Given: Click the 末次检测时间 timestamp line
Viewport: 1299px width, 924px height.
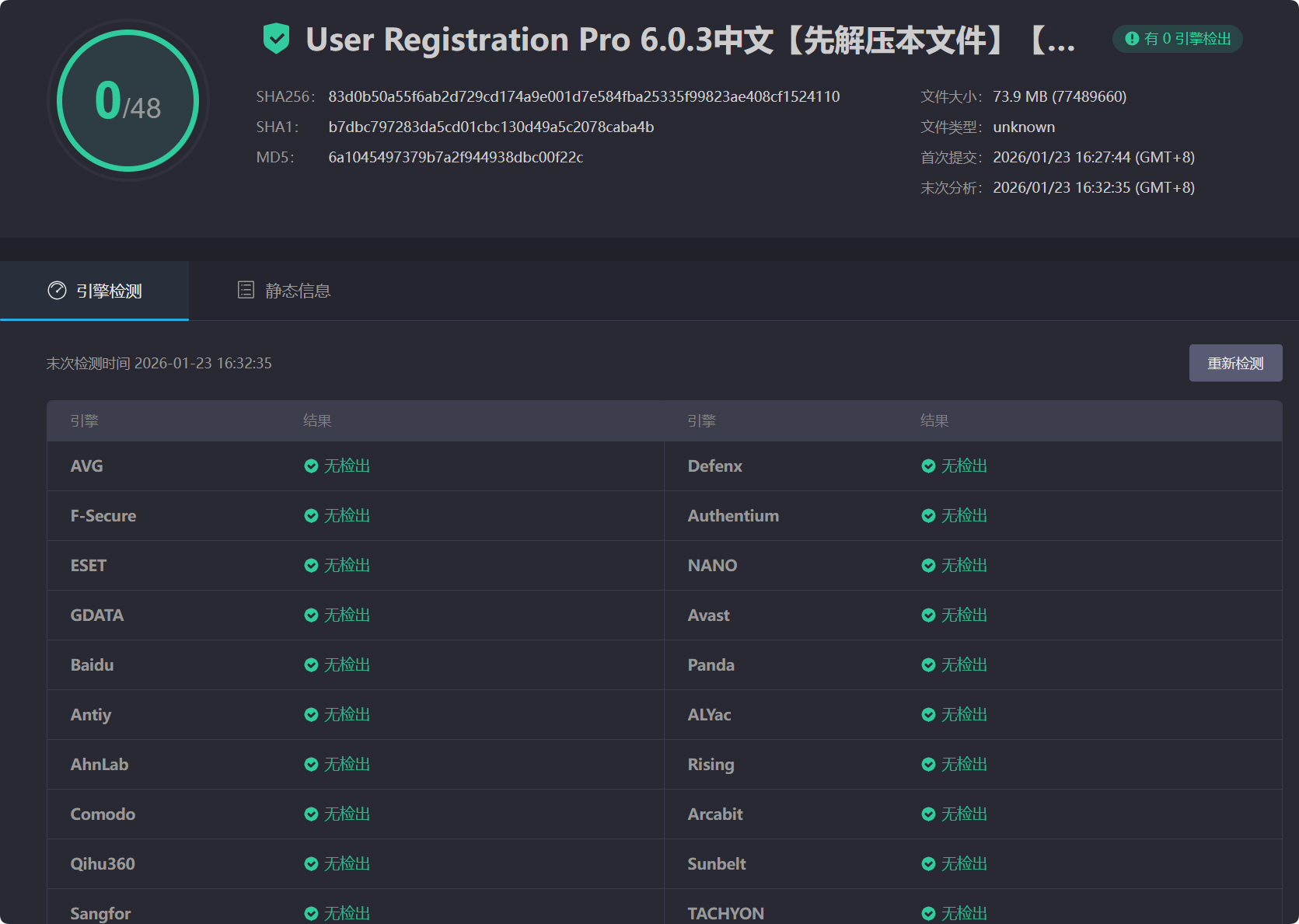Looking at the screenshot, I should 159,363.
